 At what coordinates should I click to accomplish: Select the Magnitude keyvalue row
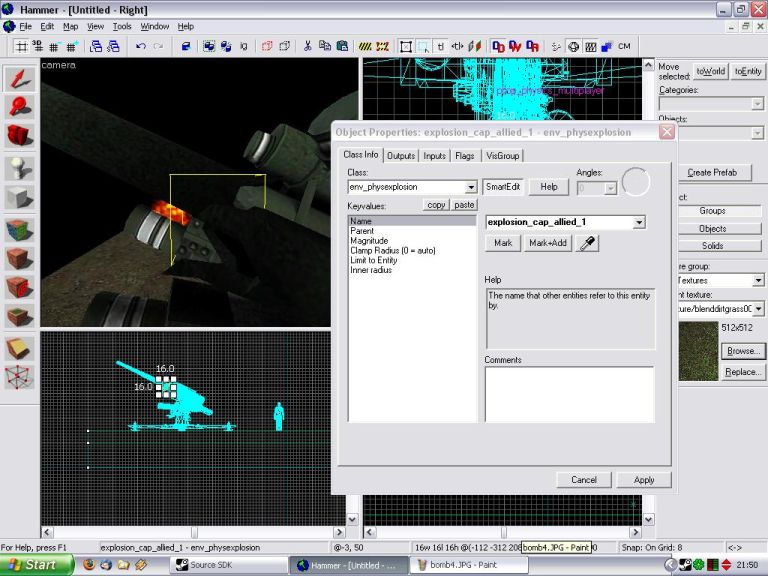pyautogui.click(x=411, y=240)
